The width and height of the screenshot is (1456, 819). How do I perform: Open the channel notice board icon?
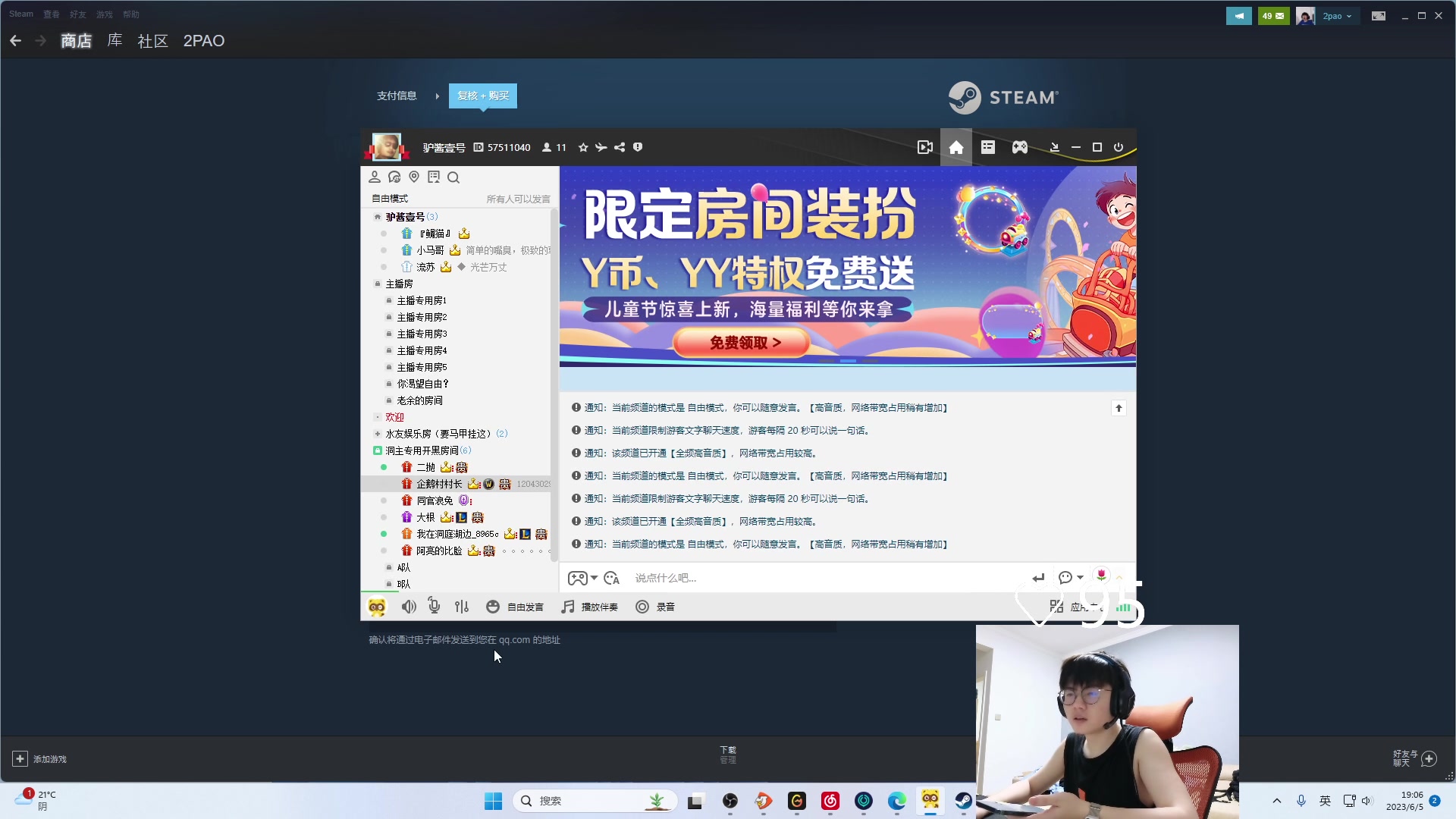click(434, 177)
